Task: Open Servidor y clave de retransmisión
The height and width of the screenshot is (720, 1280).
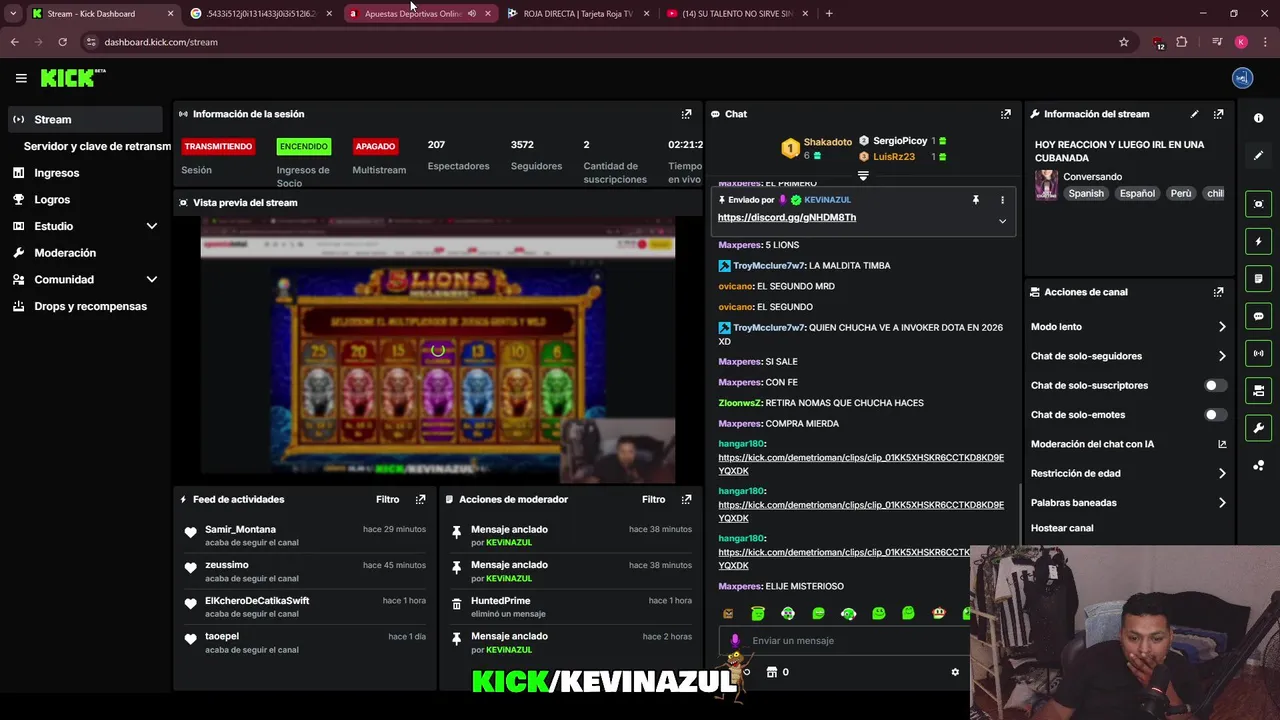Action: point(97,146)
